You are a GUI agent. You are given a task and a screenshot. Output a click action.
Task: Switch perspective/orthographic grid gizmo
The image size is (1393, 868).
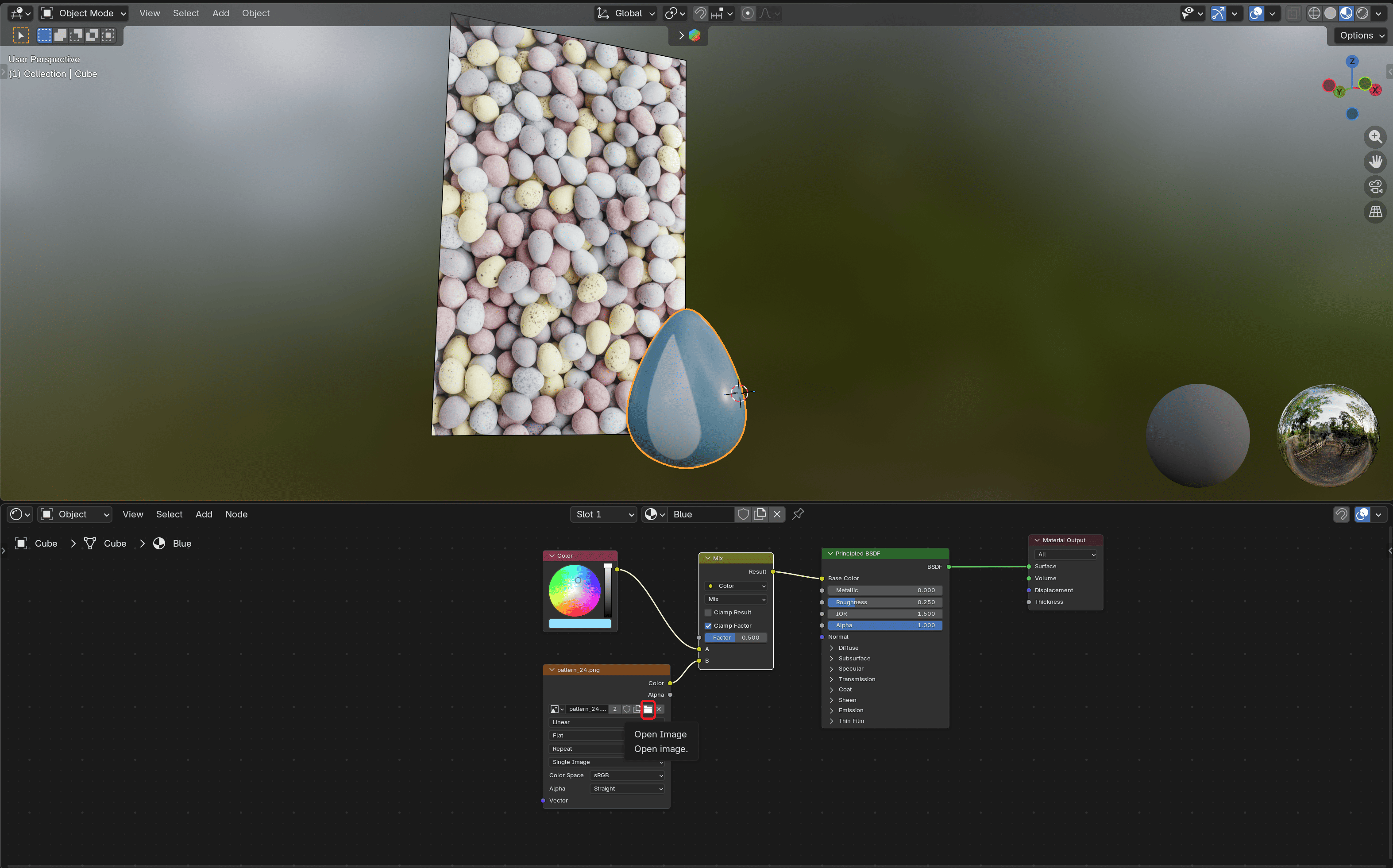(x=1375, y=212)
